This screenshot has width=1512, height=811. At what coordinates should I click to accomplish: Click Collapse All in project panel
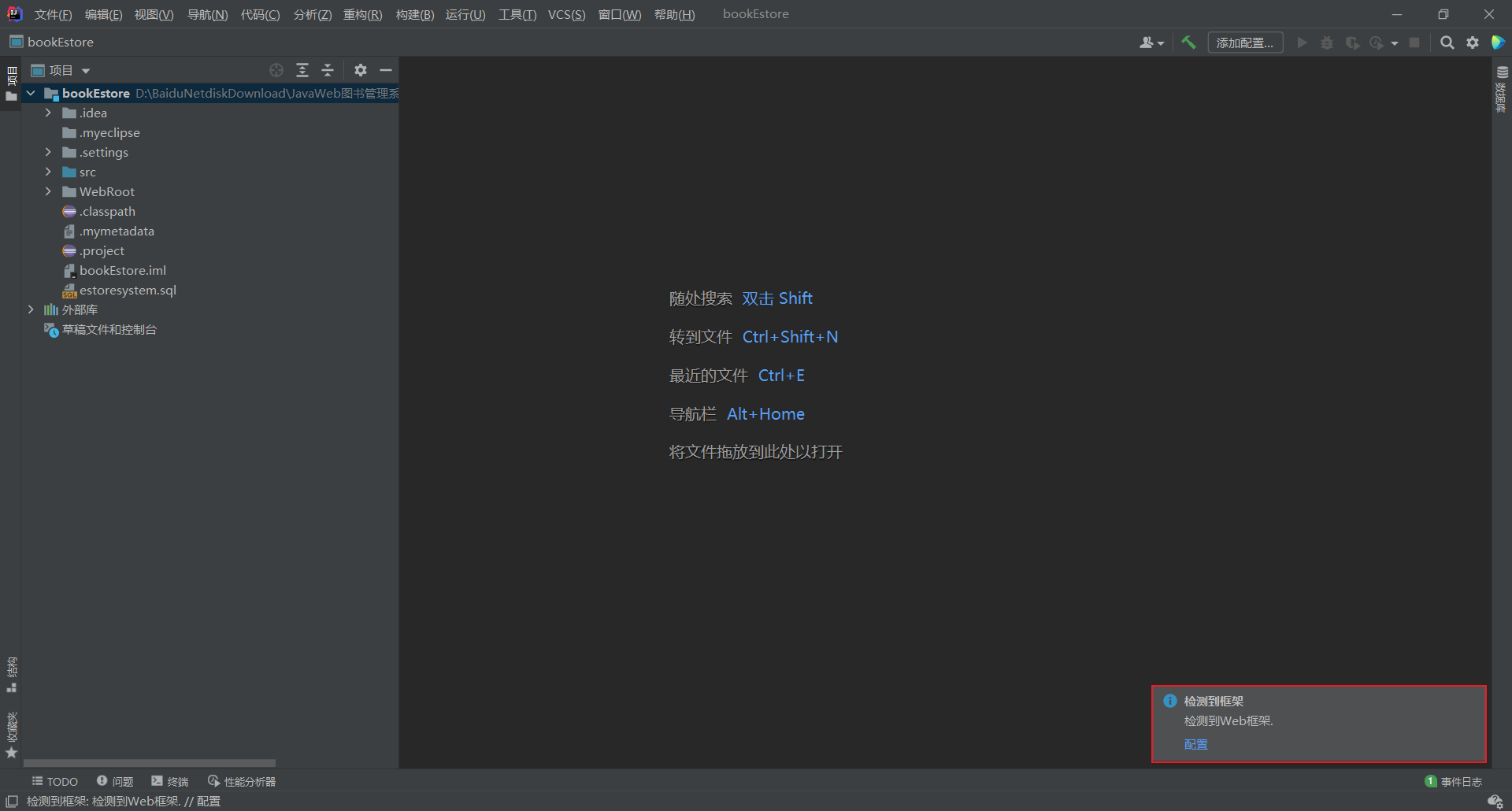coord(328,70)
